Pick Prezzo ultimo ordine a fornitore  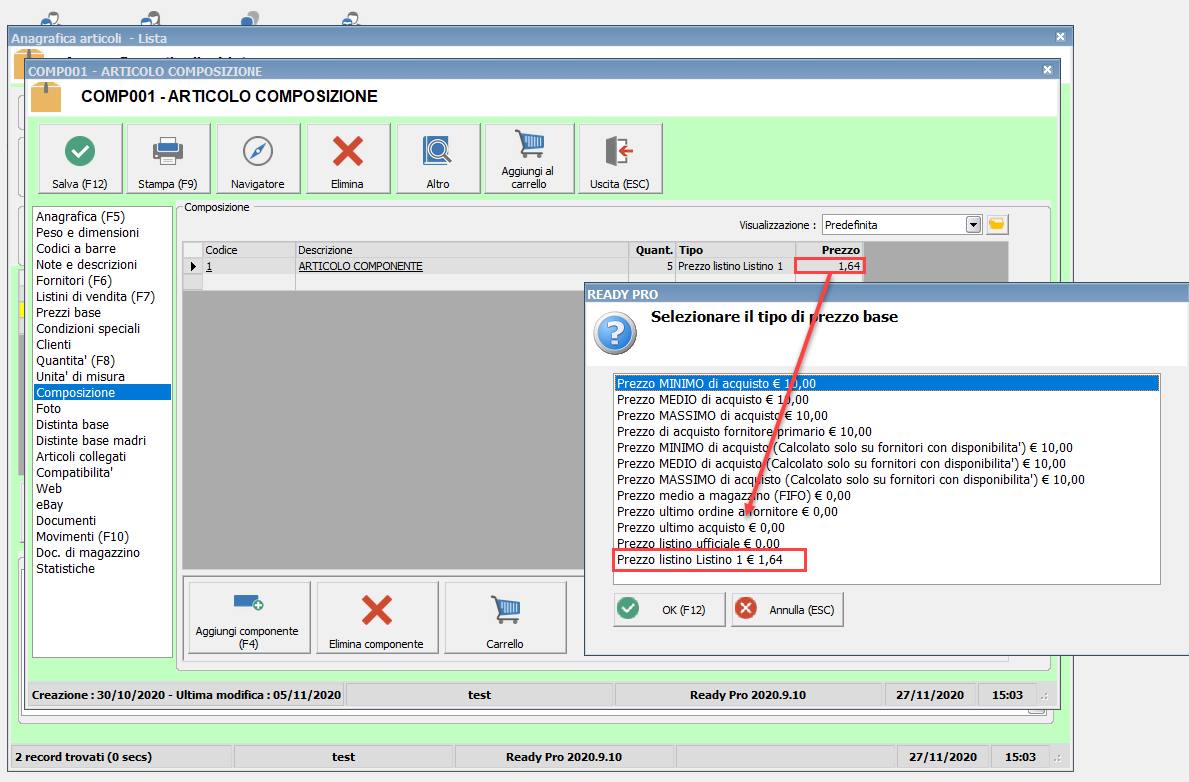pyautogui.click(x=886, y=511)
